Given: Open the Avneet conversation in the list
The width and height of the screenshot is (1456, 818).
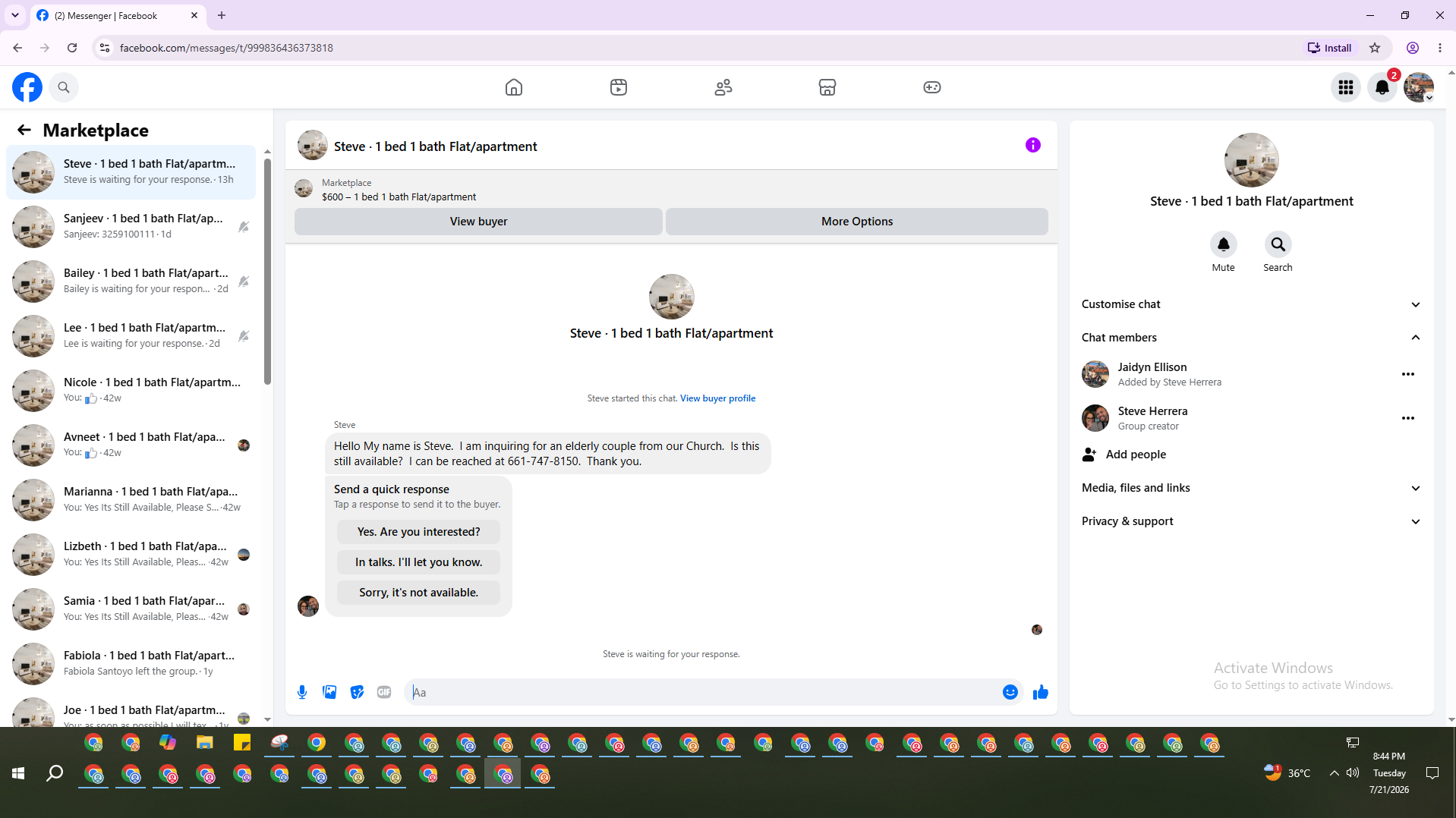Looking at the screenshot, I should (x=131, y=445).
